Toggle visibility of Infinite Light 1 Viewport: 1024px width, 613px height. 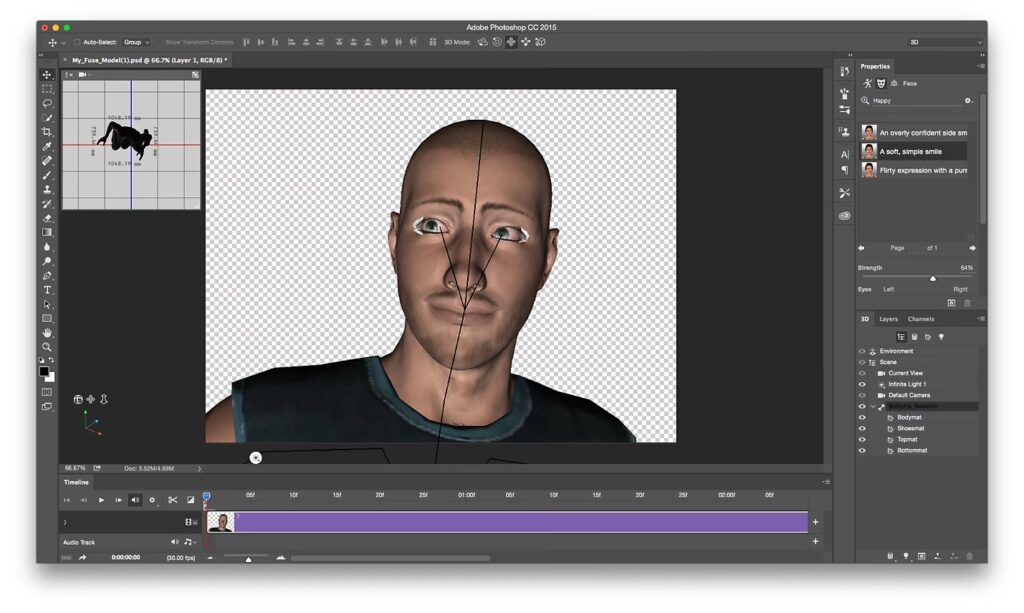[x=862, y=384]
